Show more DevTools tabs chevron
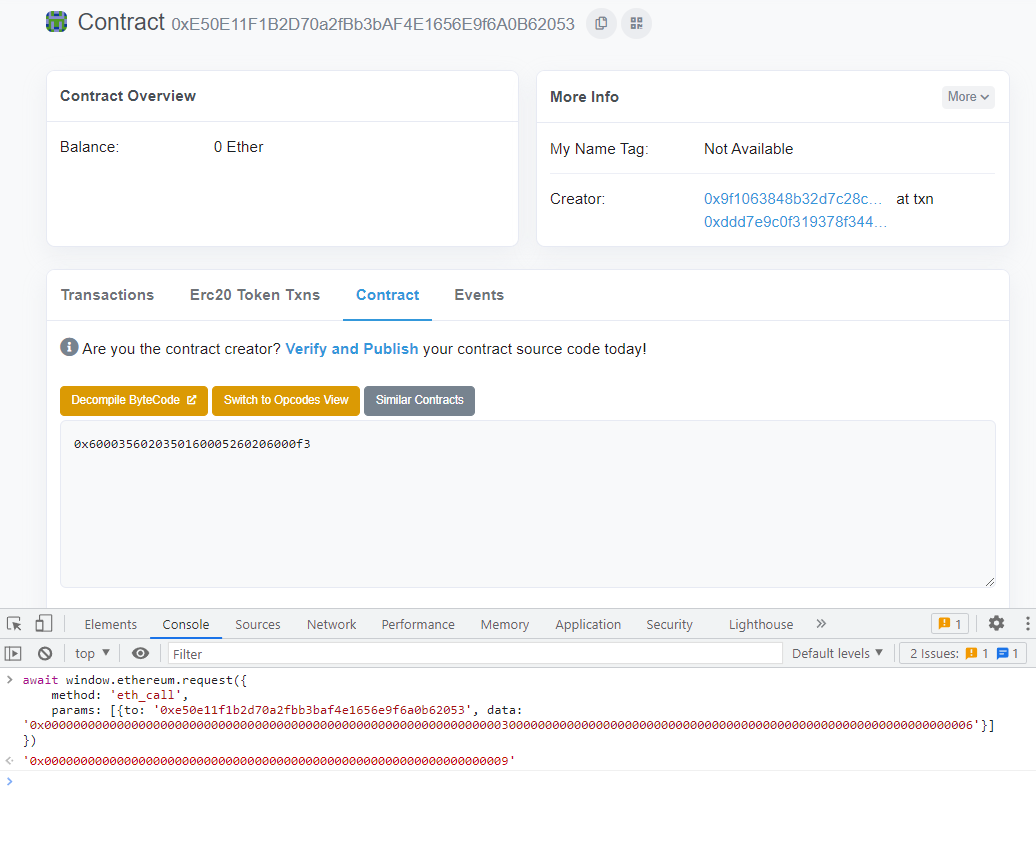This screenshot has height=860, width=1036. 821,624
